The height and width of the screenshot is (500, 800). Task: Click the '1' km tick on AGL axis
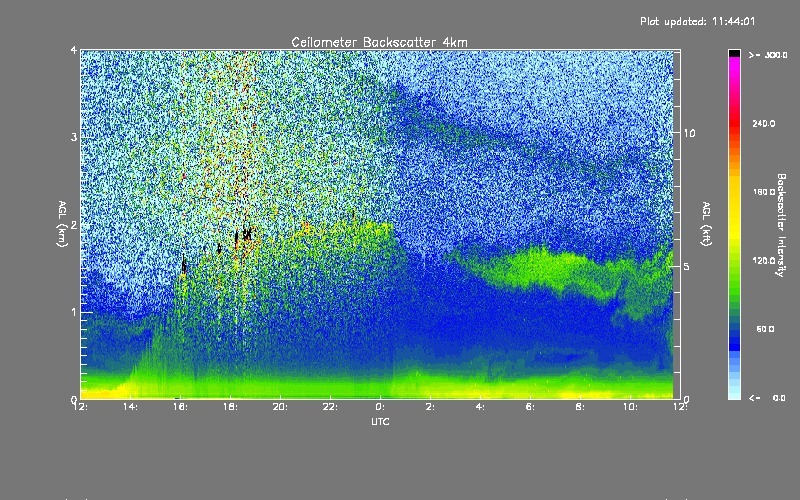coord(74,312)
